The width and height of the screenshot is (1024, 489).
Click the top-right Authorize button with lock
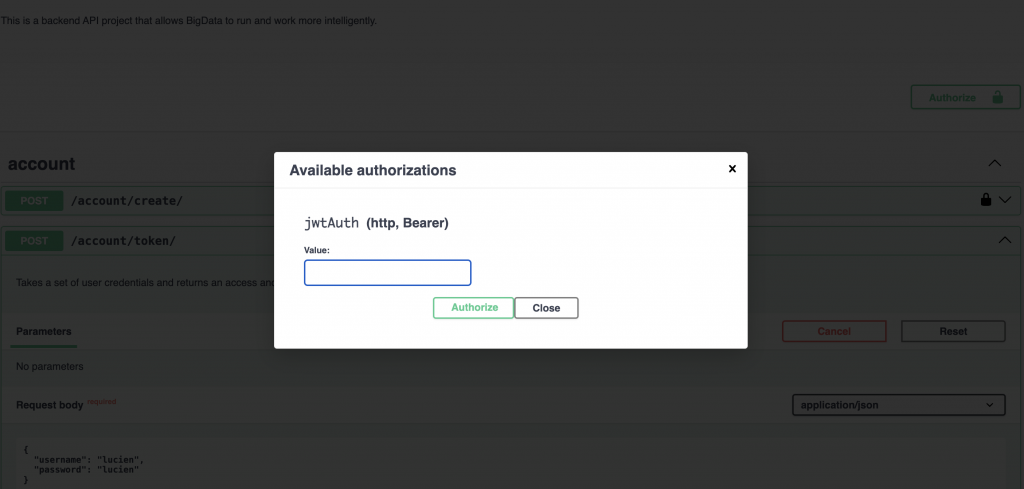(965, 97)
